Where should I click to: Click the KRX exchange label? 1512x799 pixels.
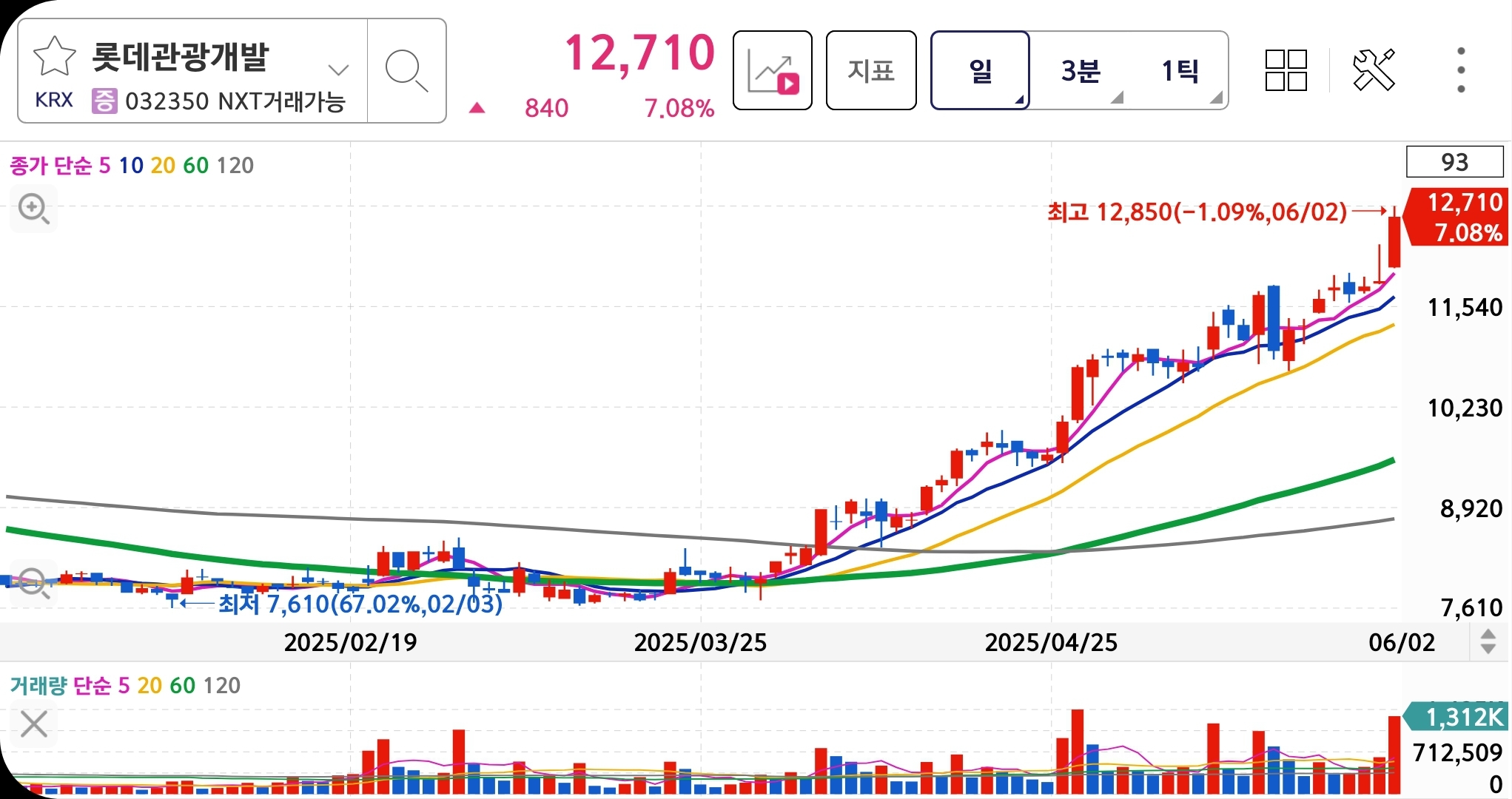click(54, 101)
